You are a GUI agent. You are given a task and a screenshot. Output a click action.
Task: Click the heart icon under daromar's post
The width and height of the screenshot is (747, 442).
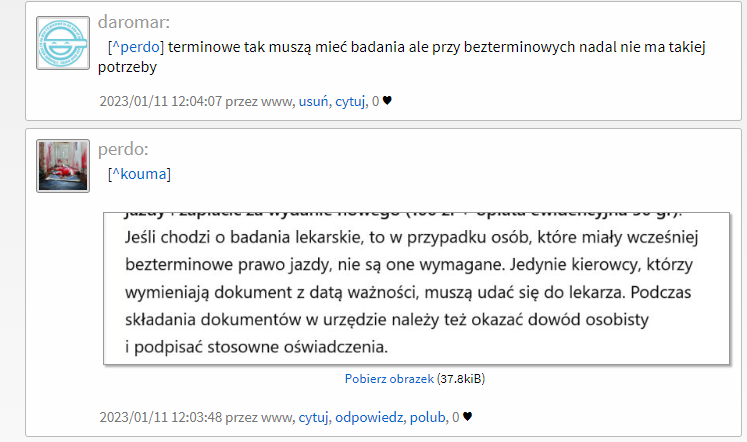click(387, 100)
